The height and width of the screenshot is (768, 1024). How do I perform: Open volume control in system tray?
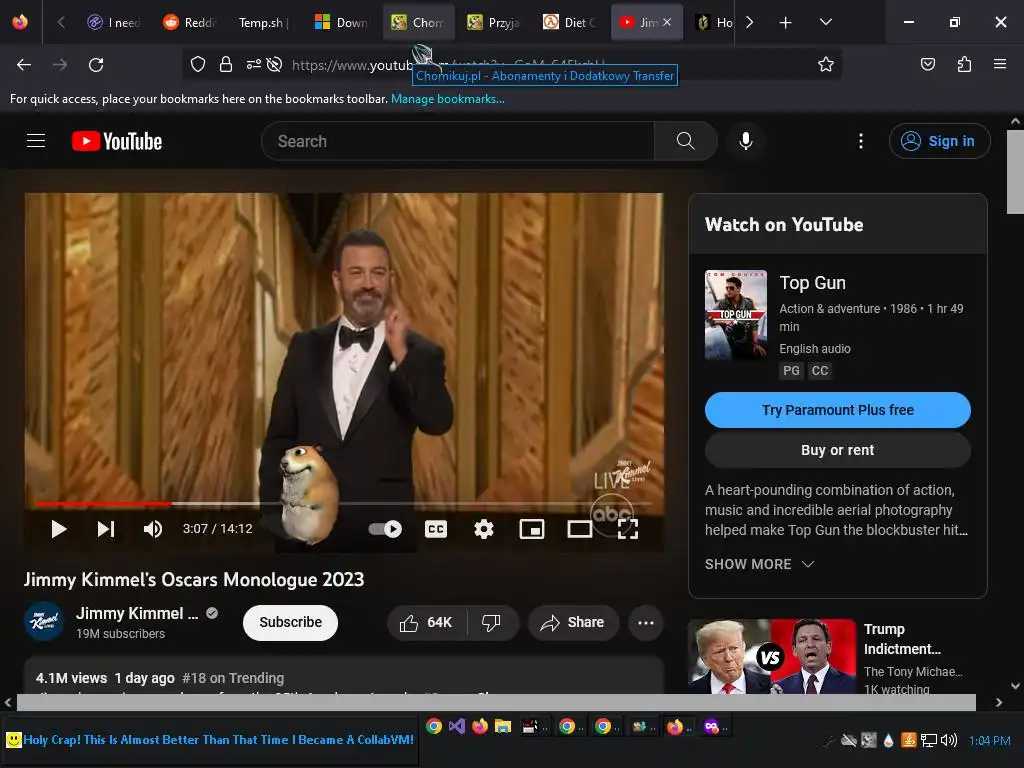(x=949, y=740)
